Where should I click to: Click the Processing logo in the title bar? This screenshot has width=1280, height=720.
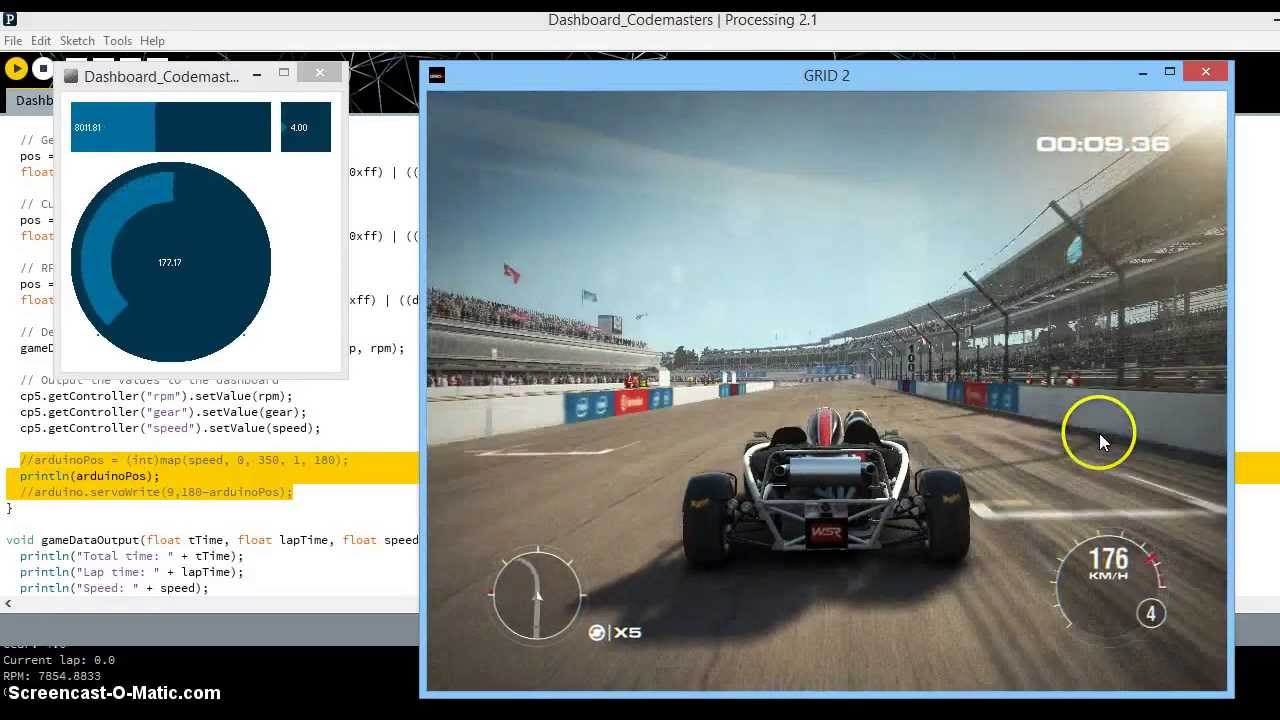coord(10,19)
